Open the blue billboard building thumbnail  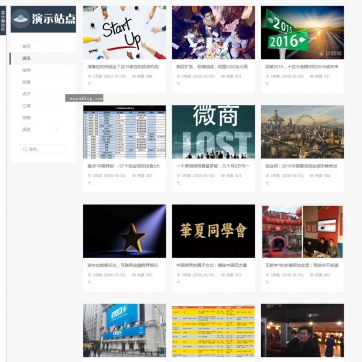click(124, 330)
